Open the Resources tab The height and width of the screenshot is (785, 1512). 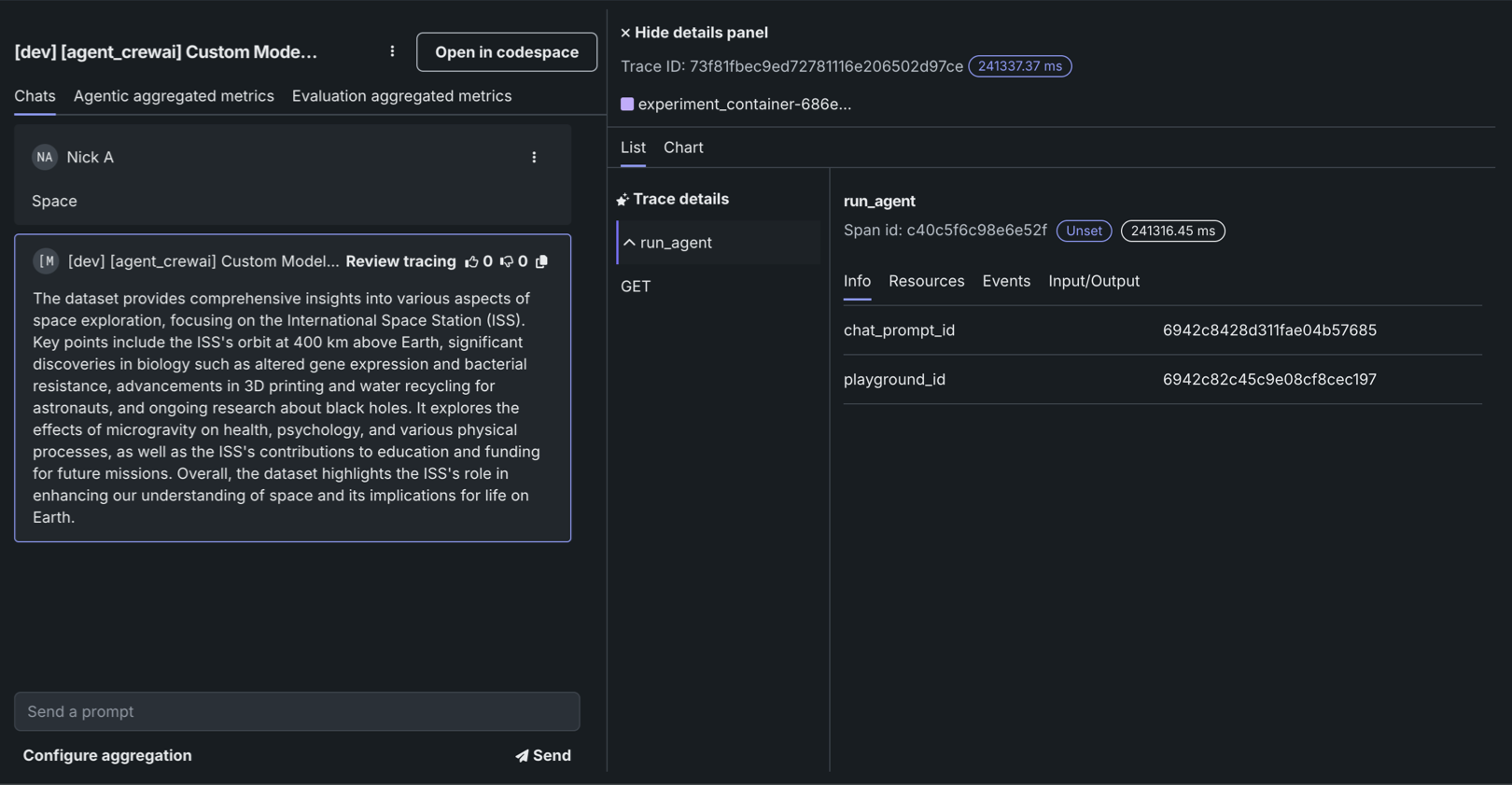(926, 281)
